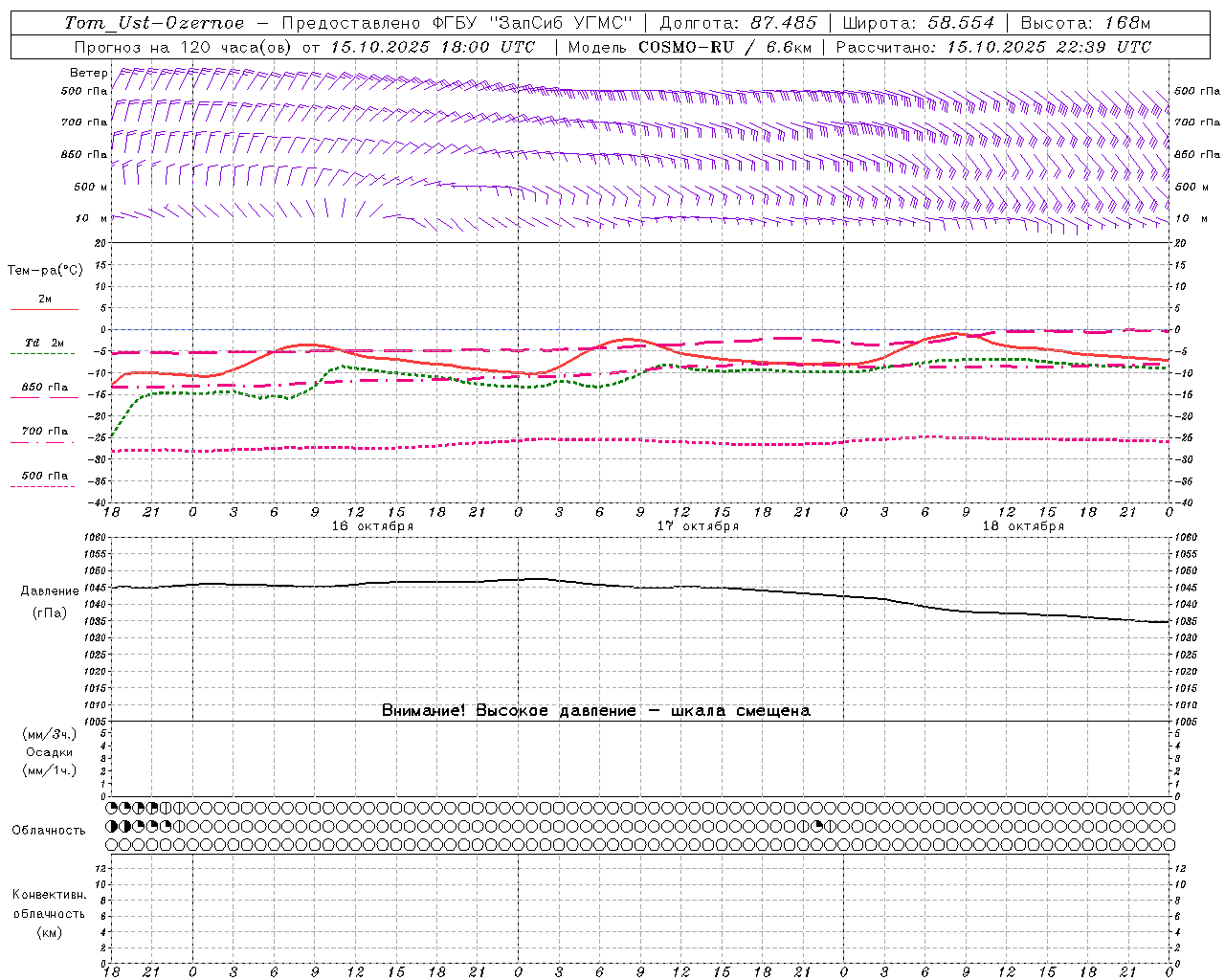
Task: Click 1005 on the right pressure axis
Action: point(1186,722)
